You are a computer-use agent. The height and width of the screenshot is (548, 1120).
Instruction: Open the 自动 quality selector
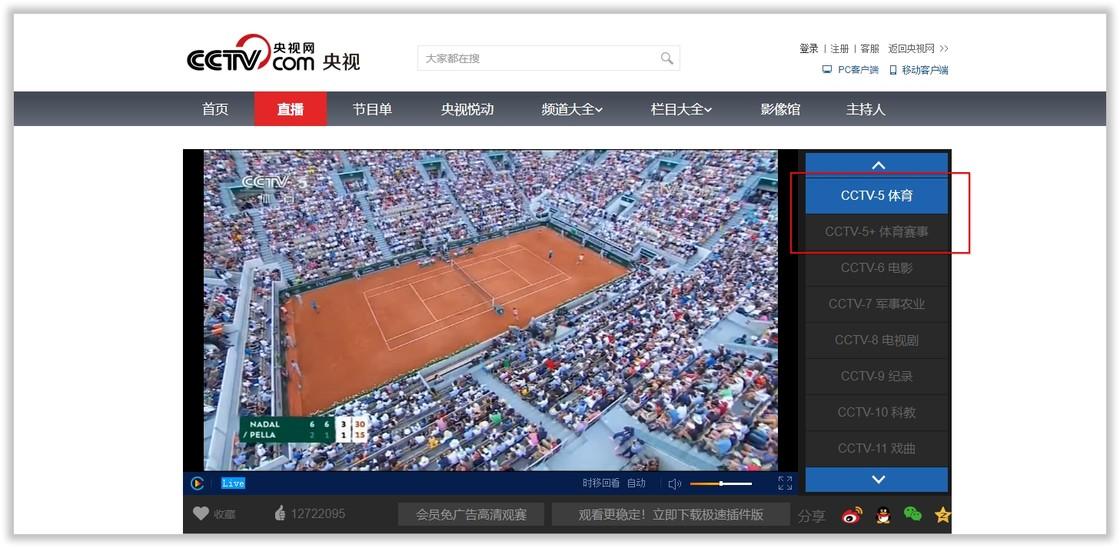click(x=636, y=484)
